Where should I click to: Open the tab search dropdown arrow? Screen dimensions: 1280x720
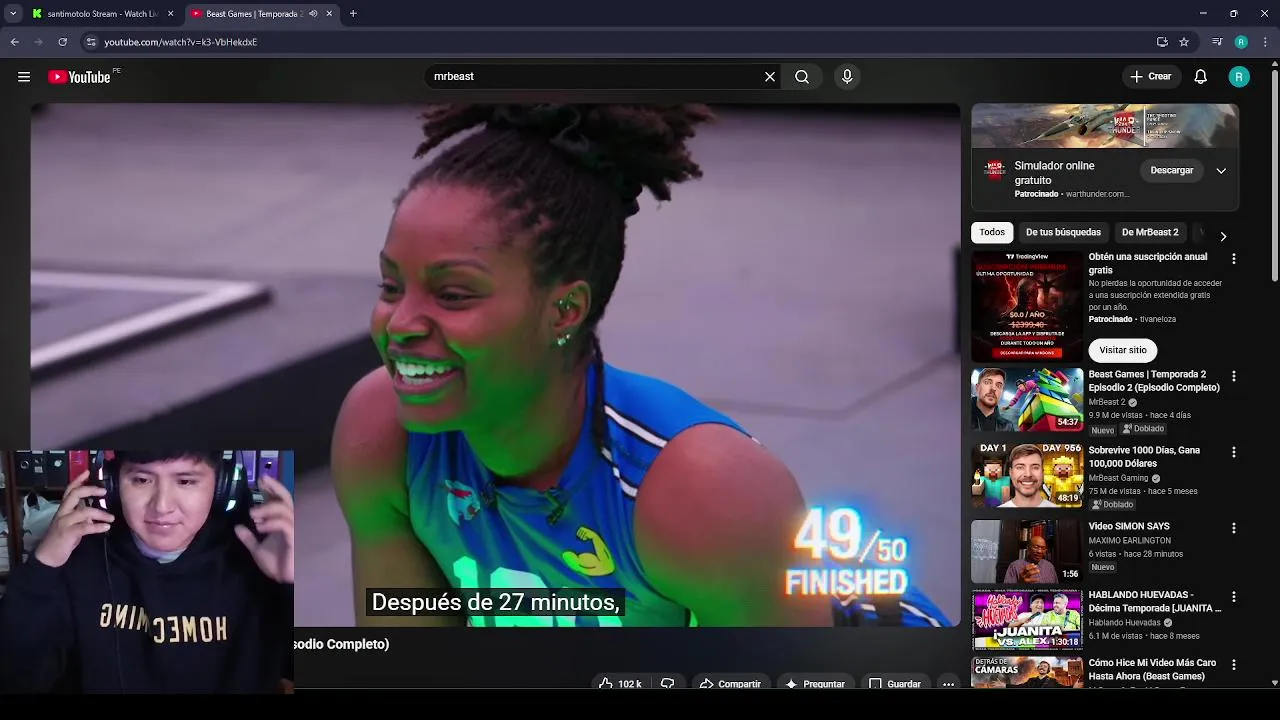tap(13, 14)
